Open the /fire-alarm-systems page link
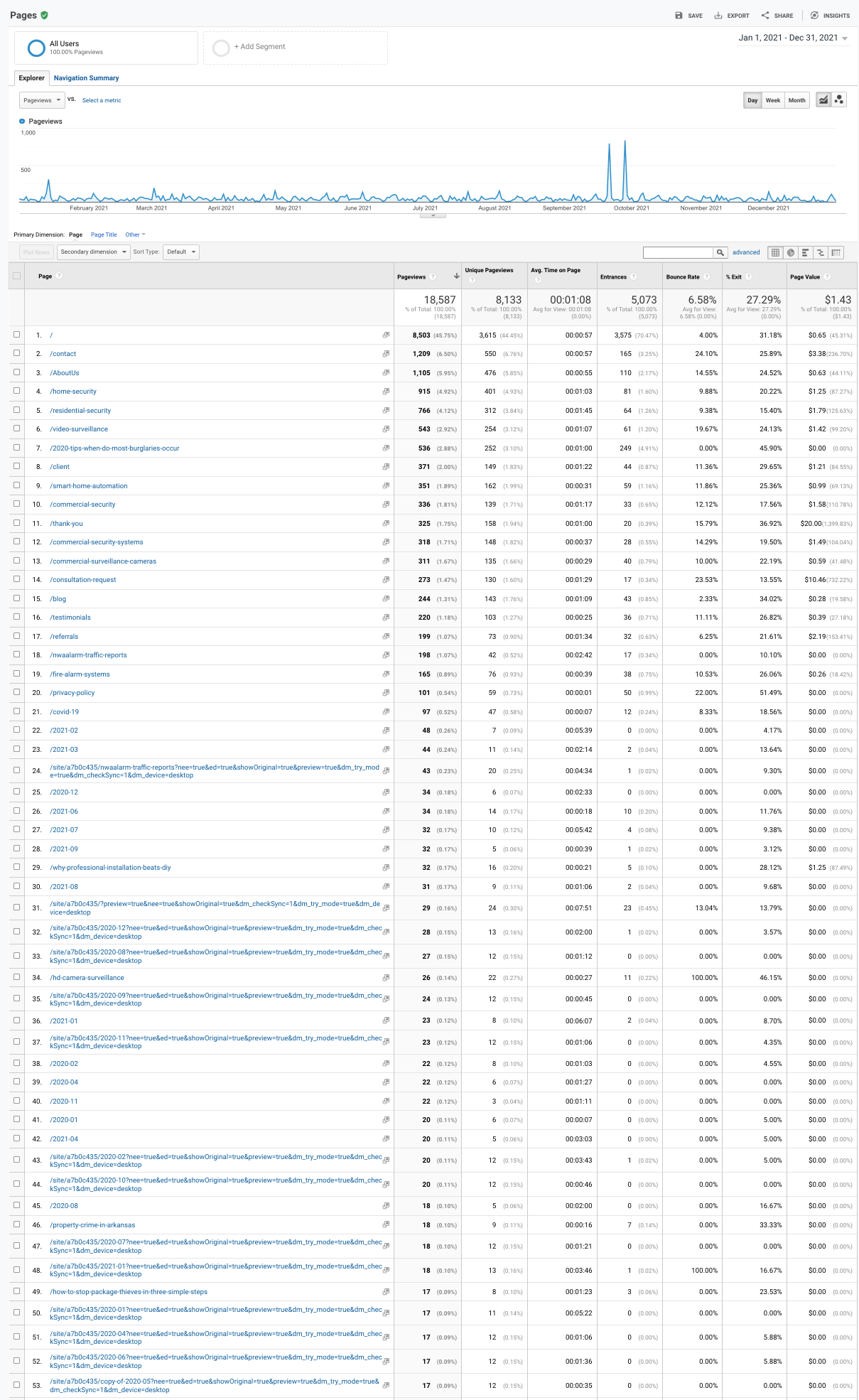Screen dimensions: 859x1400 click(80, 674)
